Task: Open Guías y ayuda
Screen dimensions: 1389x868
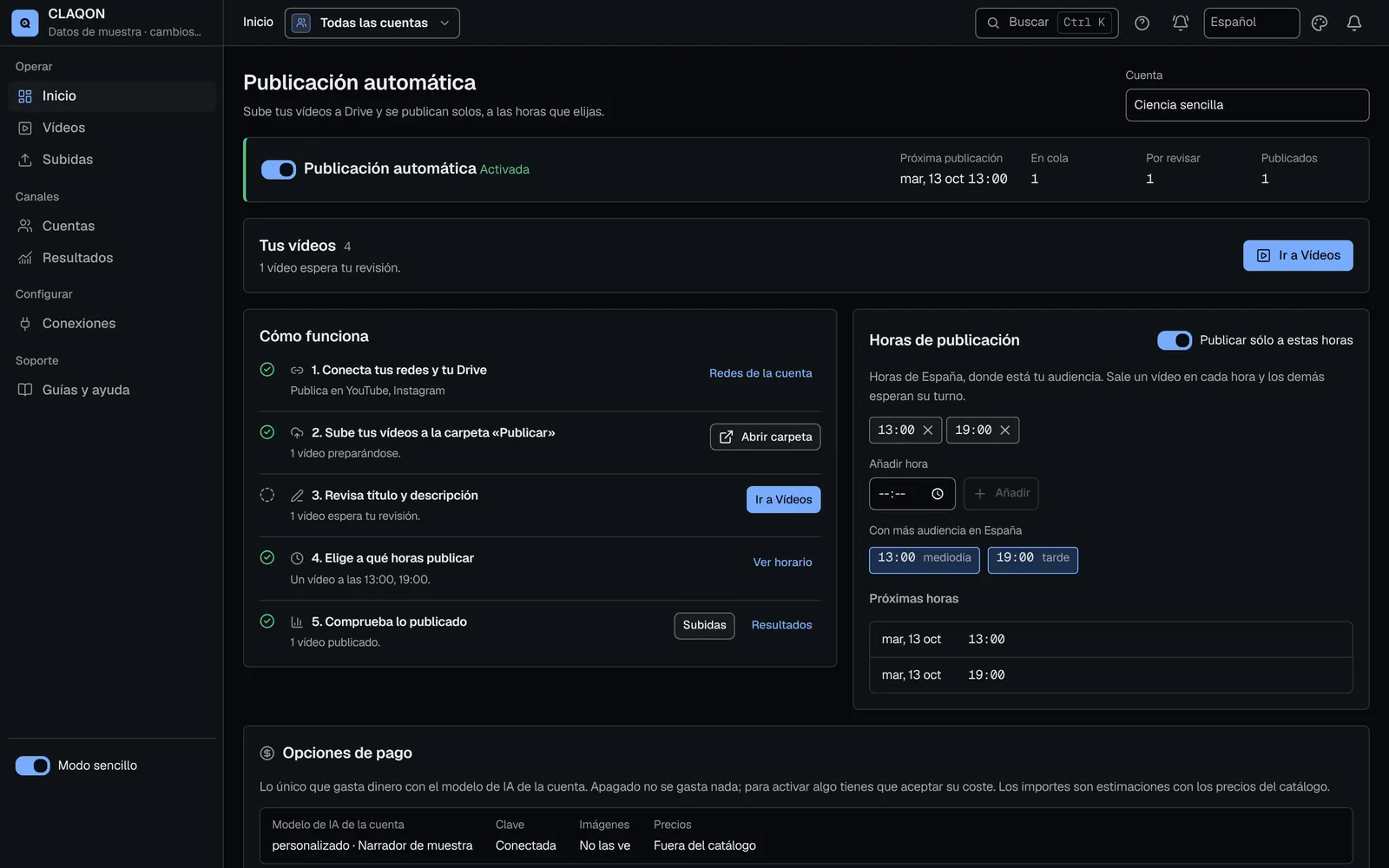Action: tap(111, 390)
